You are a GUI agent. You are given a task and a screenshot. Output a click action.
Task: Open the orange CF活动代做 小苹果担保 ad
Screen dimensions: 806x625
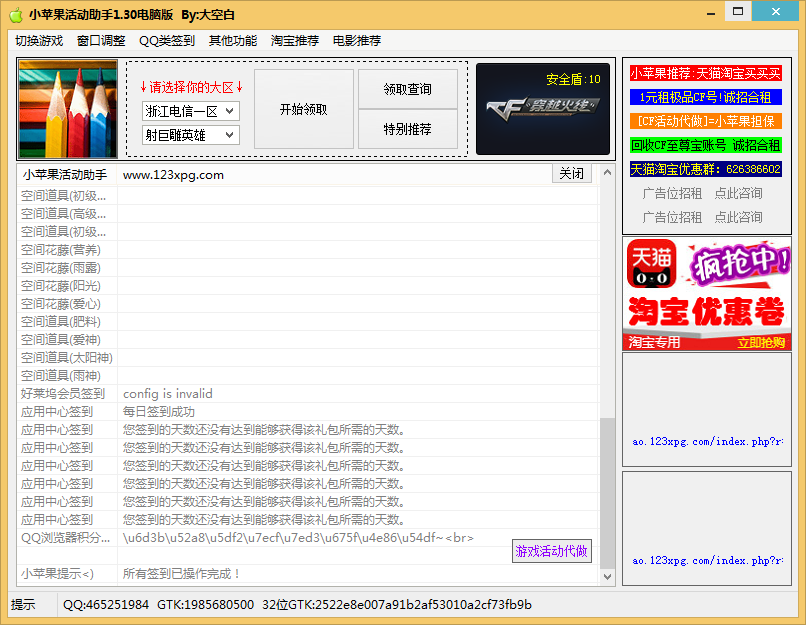(x=706, y=121)
